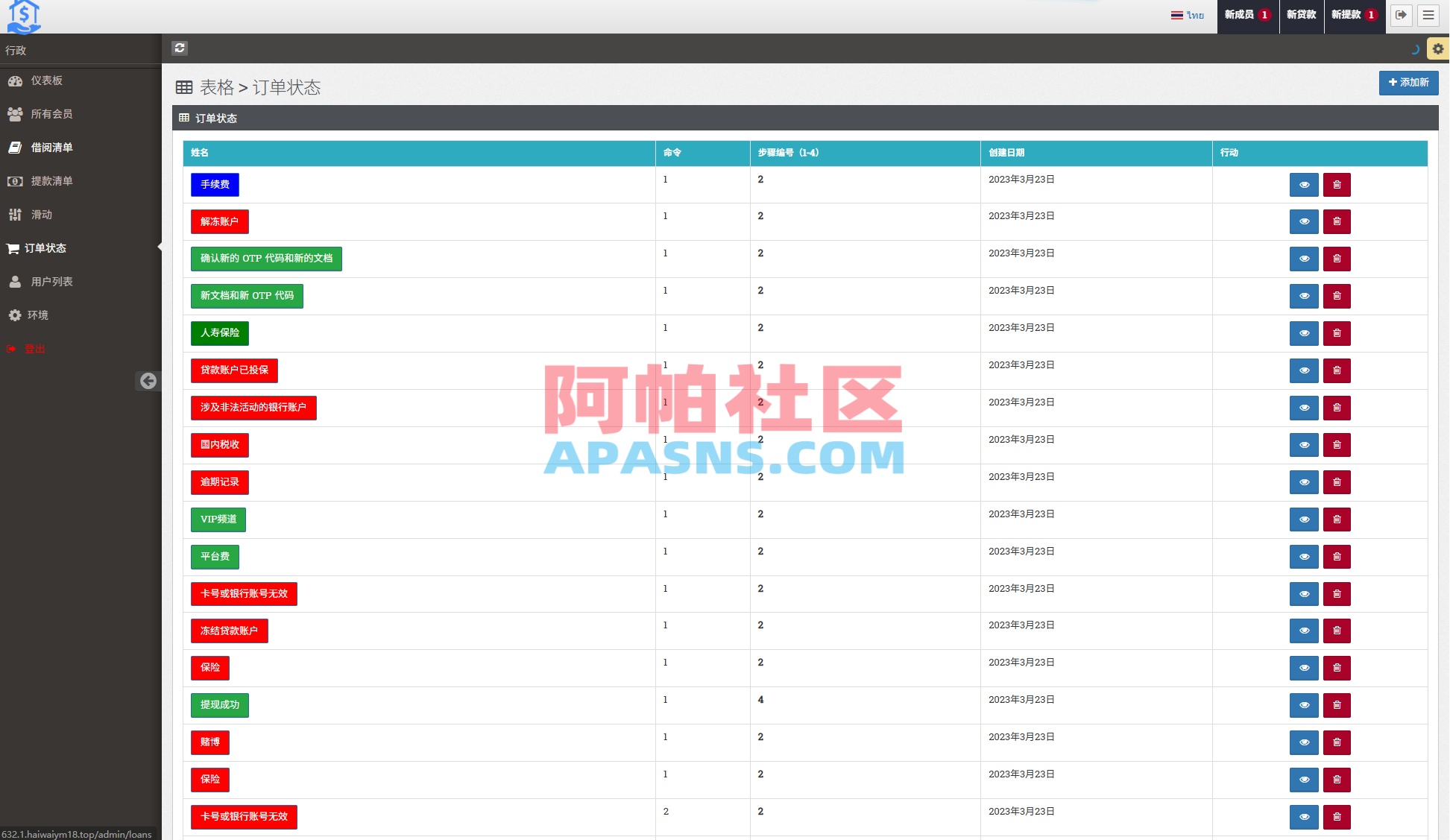Screen dimensions: 1450x840
Task: View 提现成功 order via eye icon
Action: point(1304,705)
